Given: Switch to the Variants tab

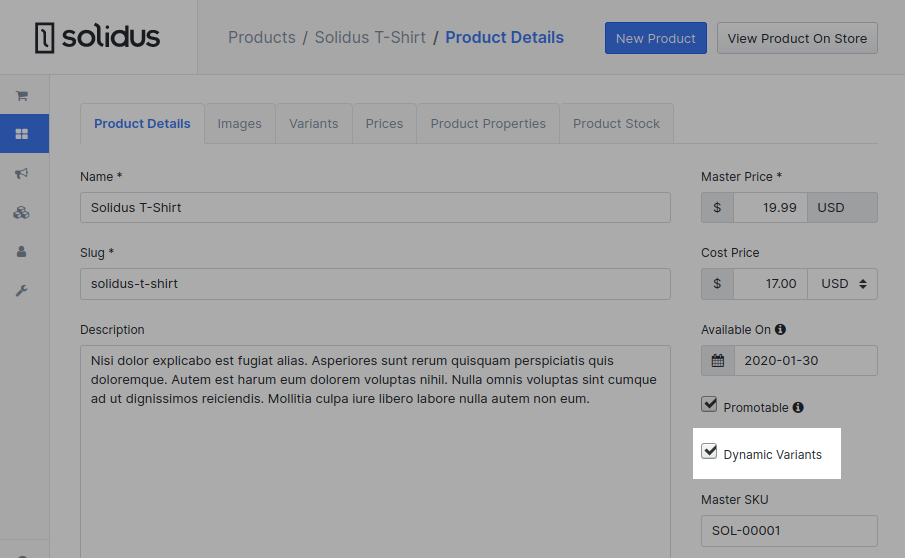Looking at the screenshot, I should 313,123.
